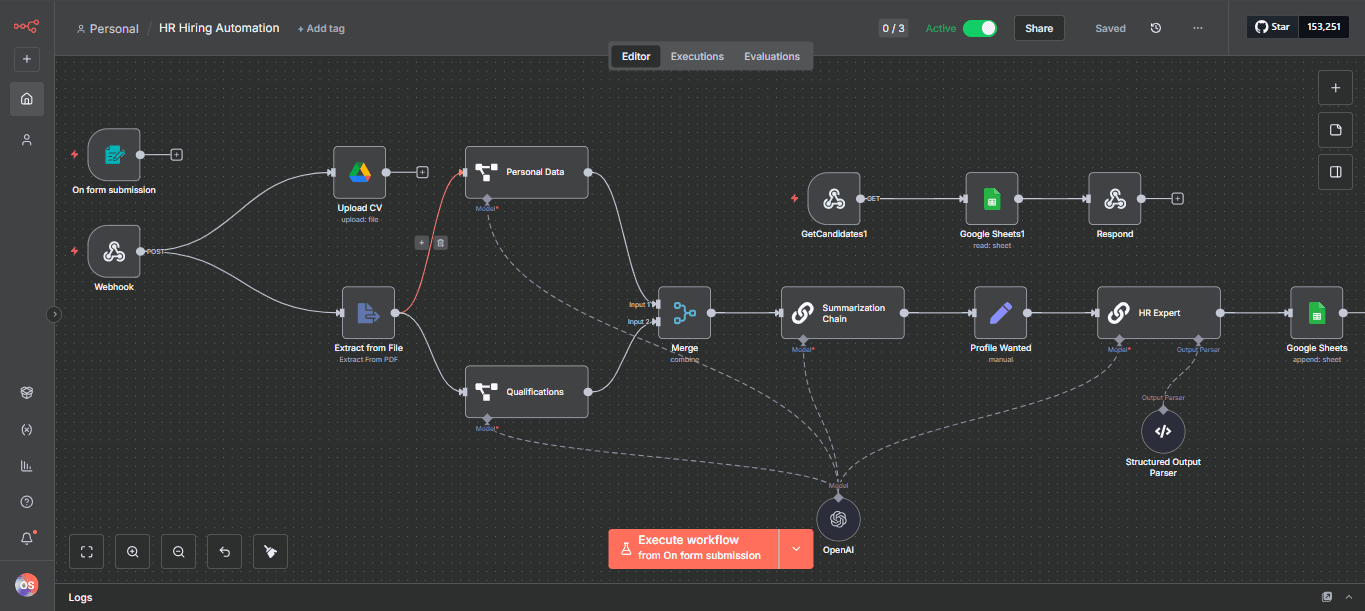1365x611 pixels.
Task: Switch to the Executions tab
Action: coord(697,56)
